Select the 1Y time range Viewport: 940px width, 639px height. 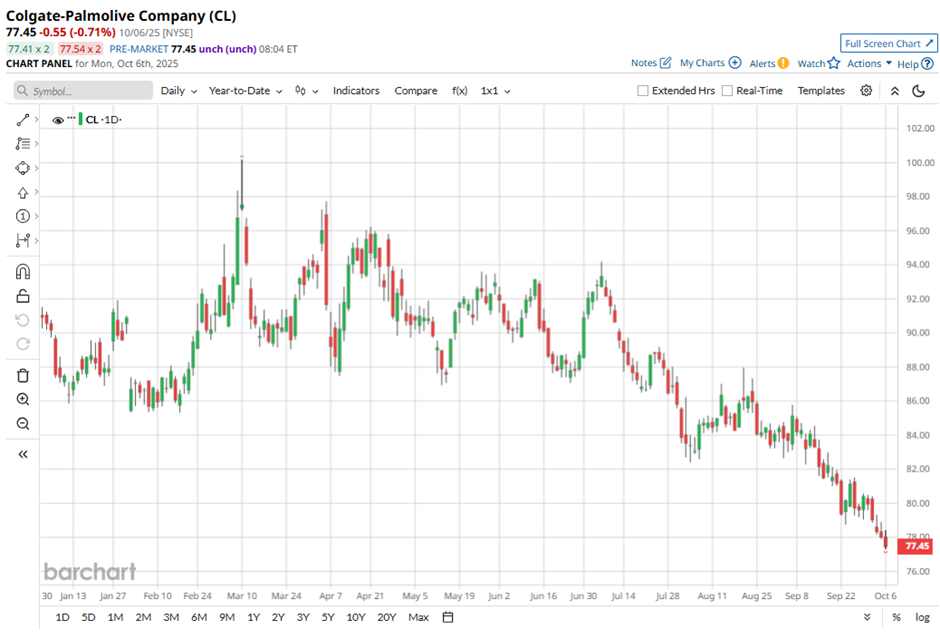point(254,617)
